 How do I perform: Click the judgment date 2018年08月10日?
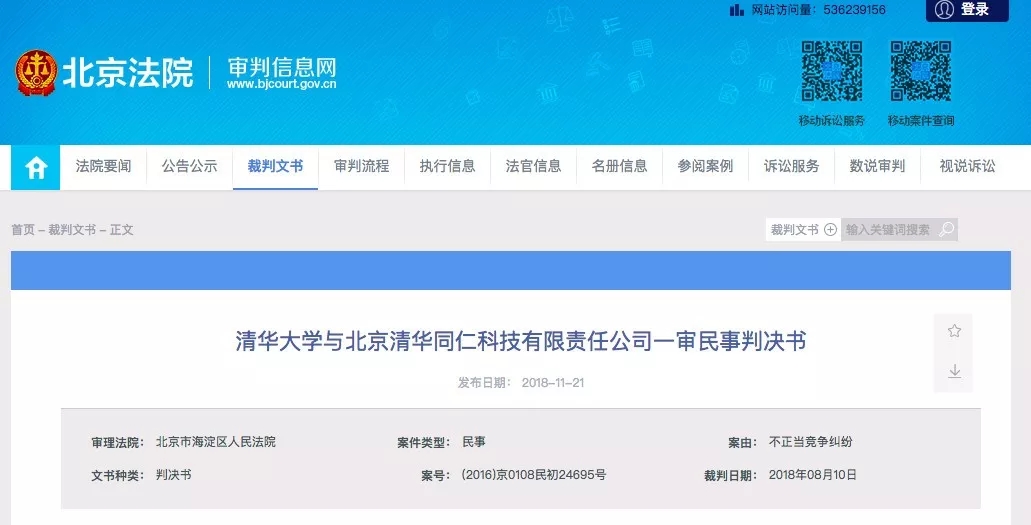pyautogui.click(x=813, y=474)
